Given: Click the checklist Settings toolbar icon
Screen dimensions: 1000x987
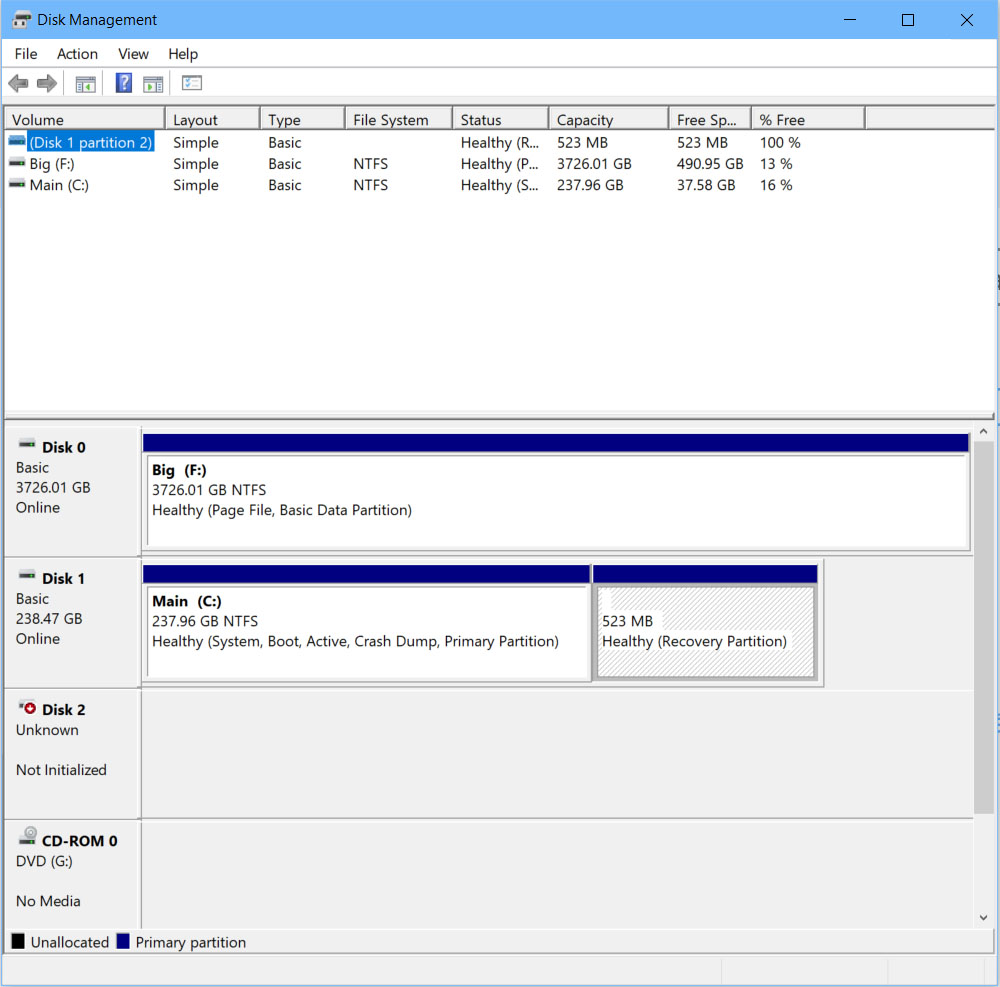Looking at the screenshot, I should 192,84.
